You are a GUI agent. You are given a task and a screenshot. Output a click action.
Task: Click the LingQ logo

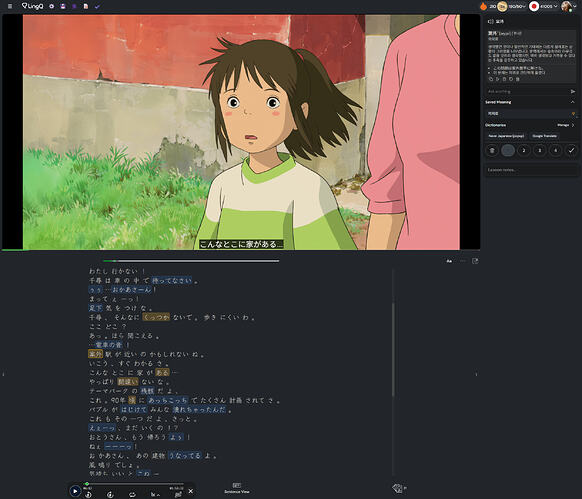pos(32,6)
